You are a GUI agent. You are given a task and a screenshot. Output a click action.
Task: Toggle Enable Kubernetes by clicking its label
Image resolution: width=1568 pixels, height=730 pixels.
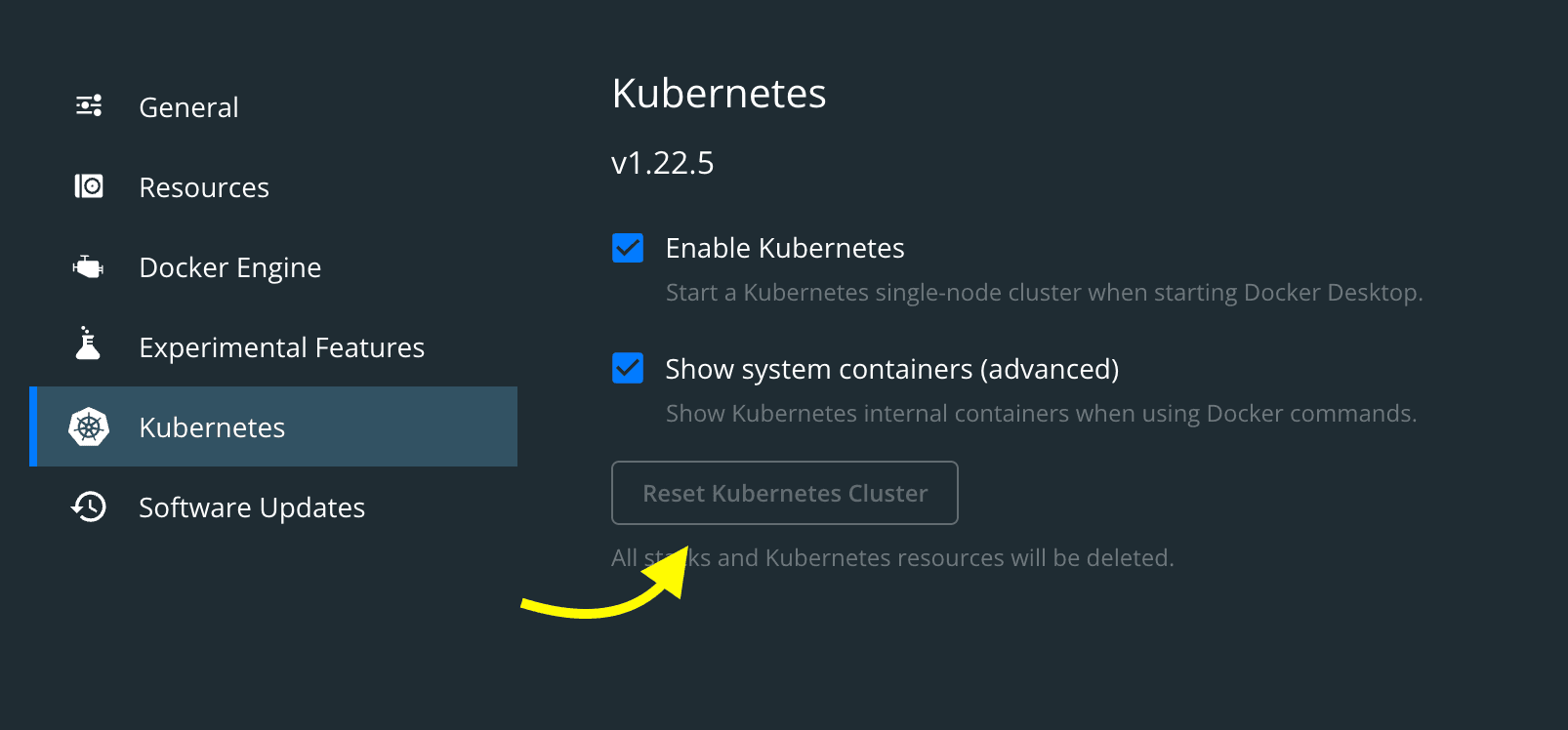[784, 248]
